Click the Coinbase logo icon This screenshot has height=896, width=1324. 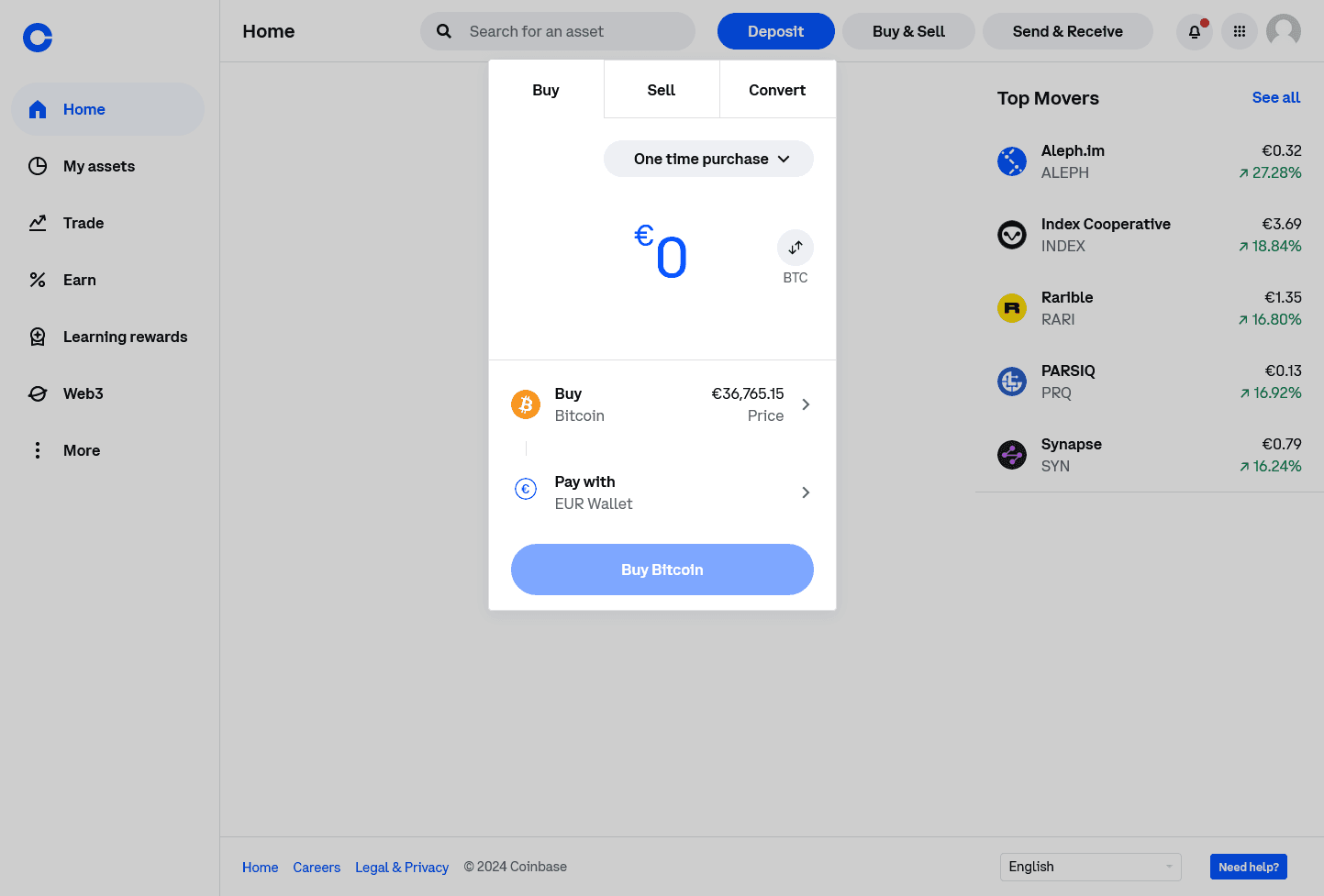tap(38, 38)
